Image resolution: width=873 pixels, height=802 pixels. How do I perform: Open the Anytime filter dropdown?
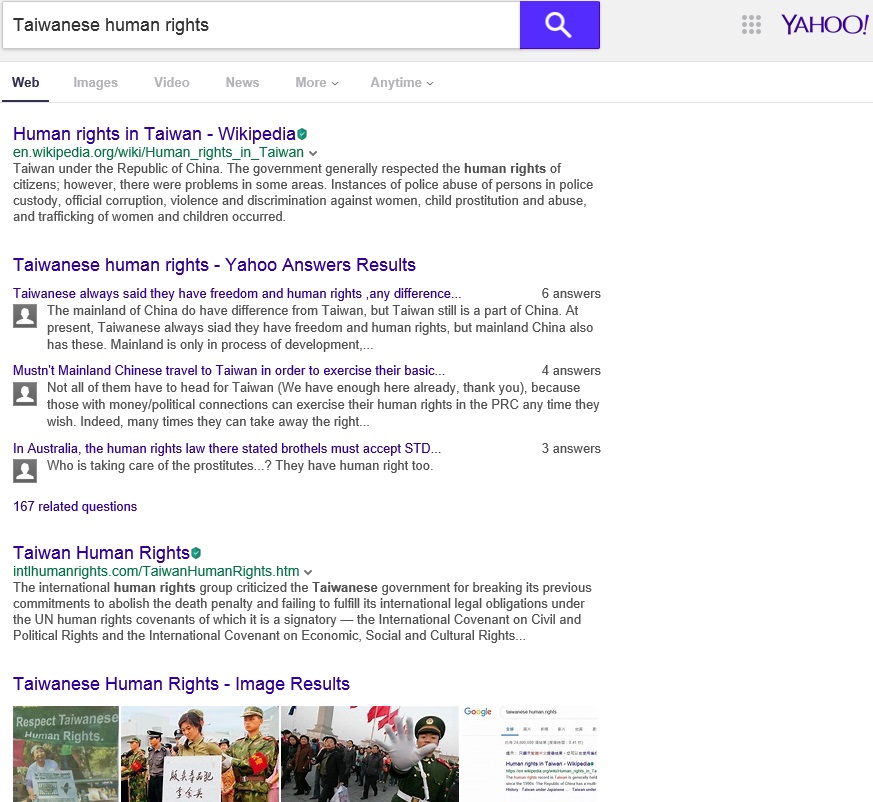[x=401, y=83]
